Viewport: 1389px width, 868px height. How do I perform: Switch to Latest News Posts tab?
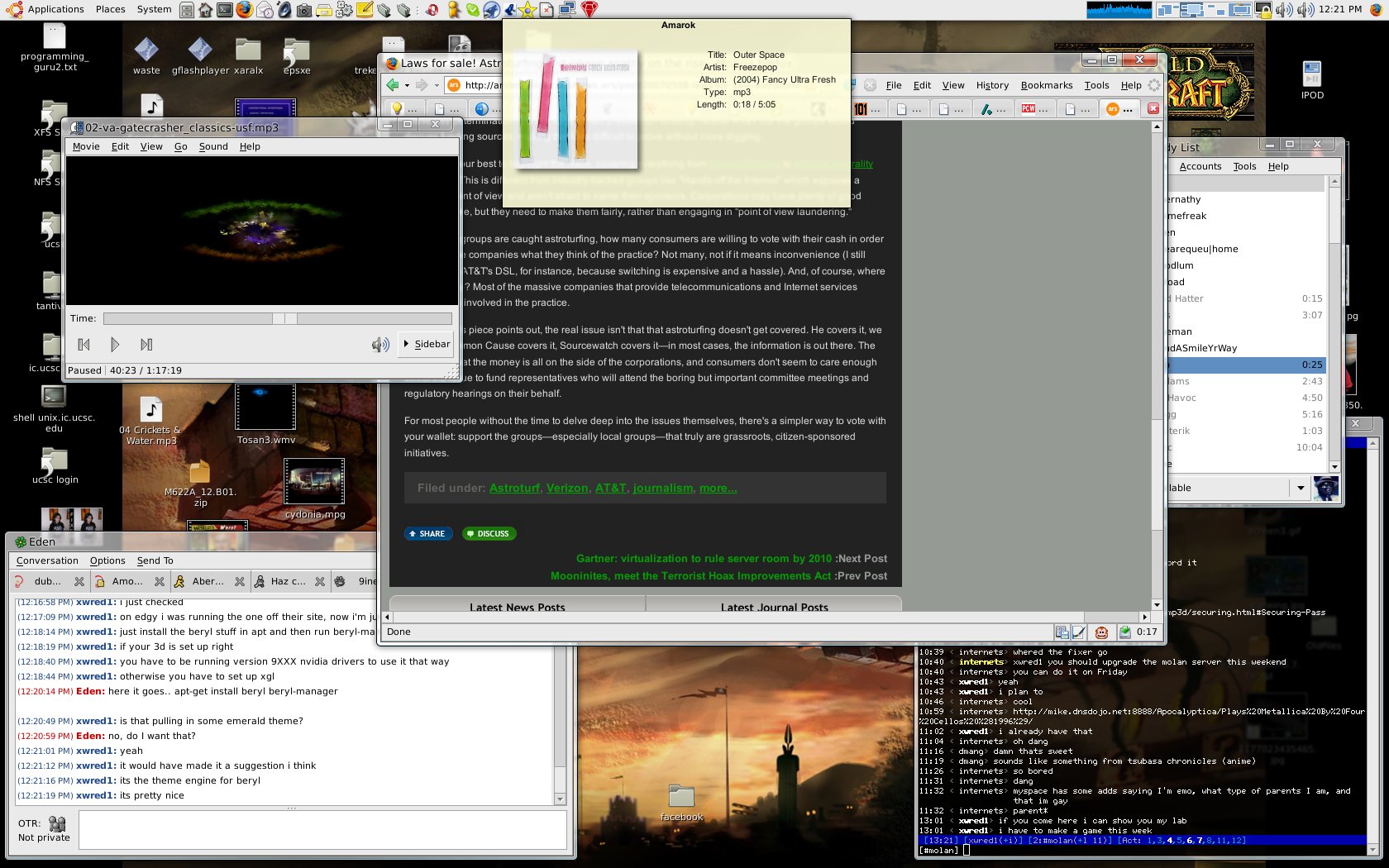point(518,606)
